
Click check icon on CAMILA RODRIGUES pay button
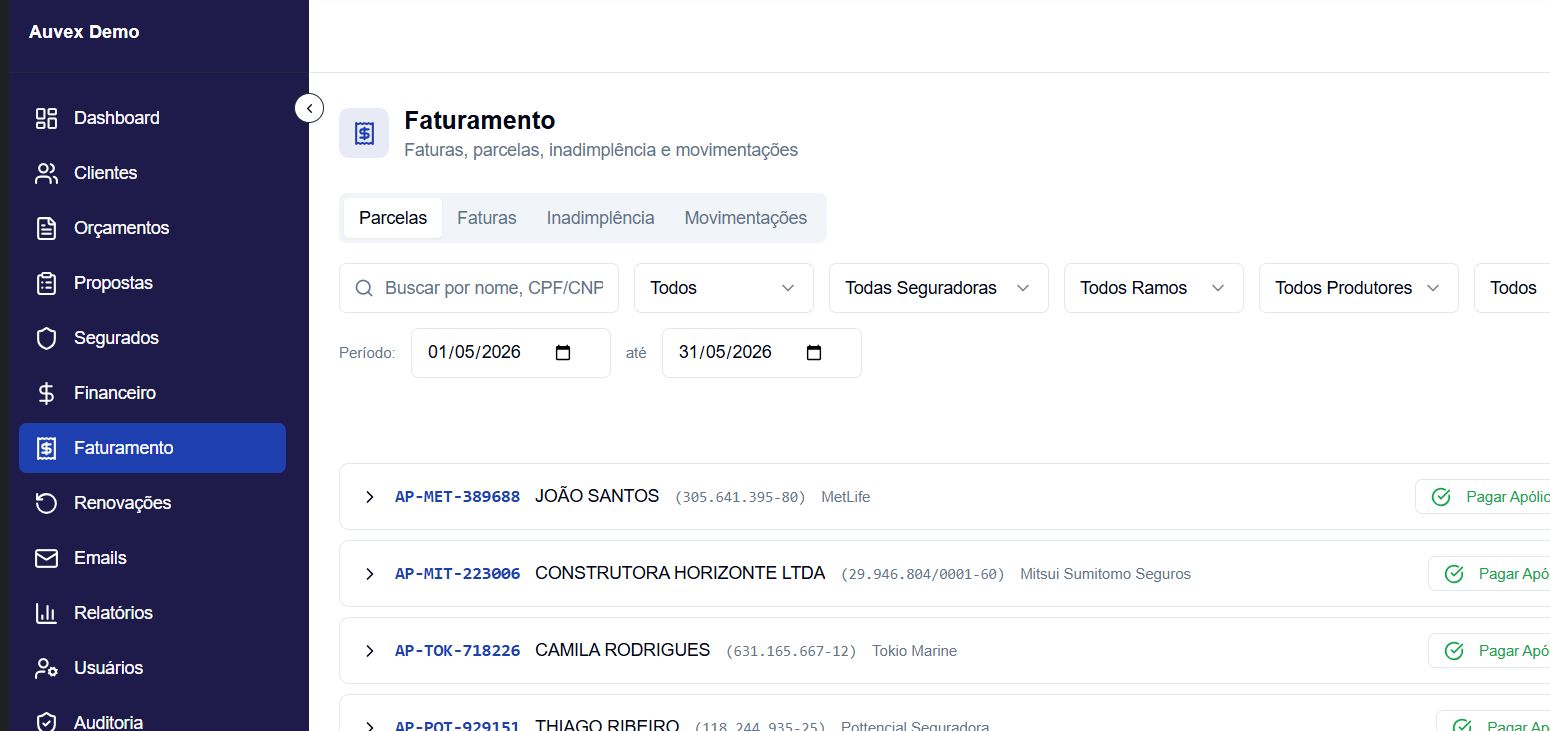(x=1454, y=651)
